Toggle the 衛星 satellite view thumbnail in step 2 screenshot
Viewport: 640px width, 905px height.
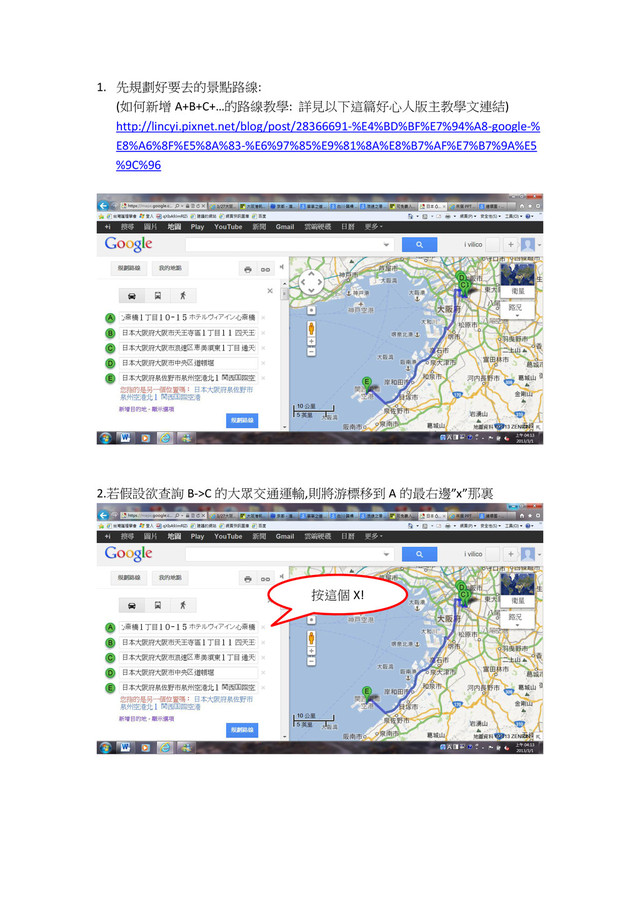pos(518,590)
